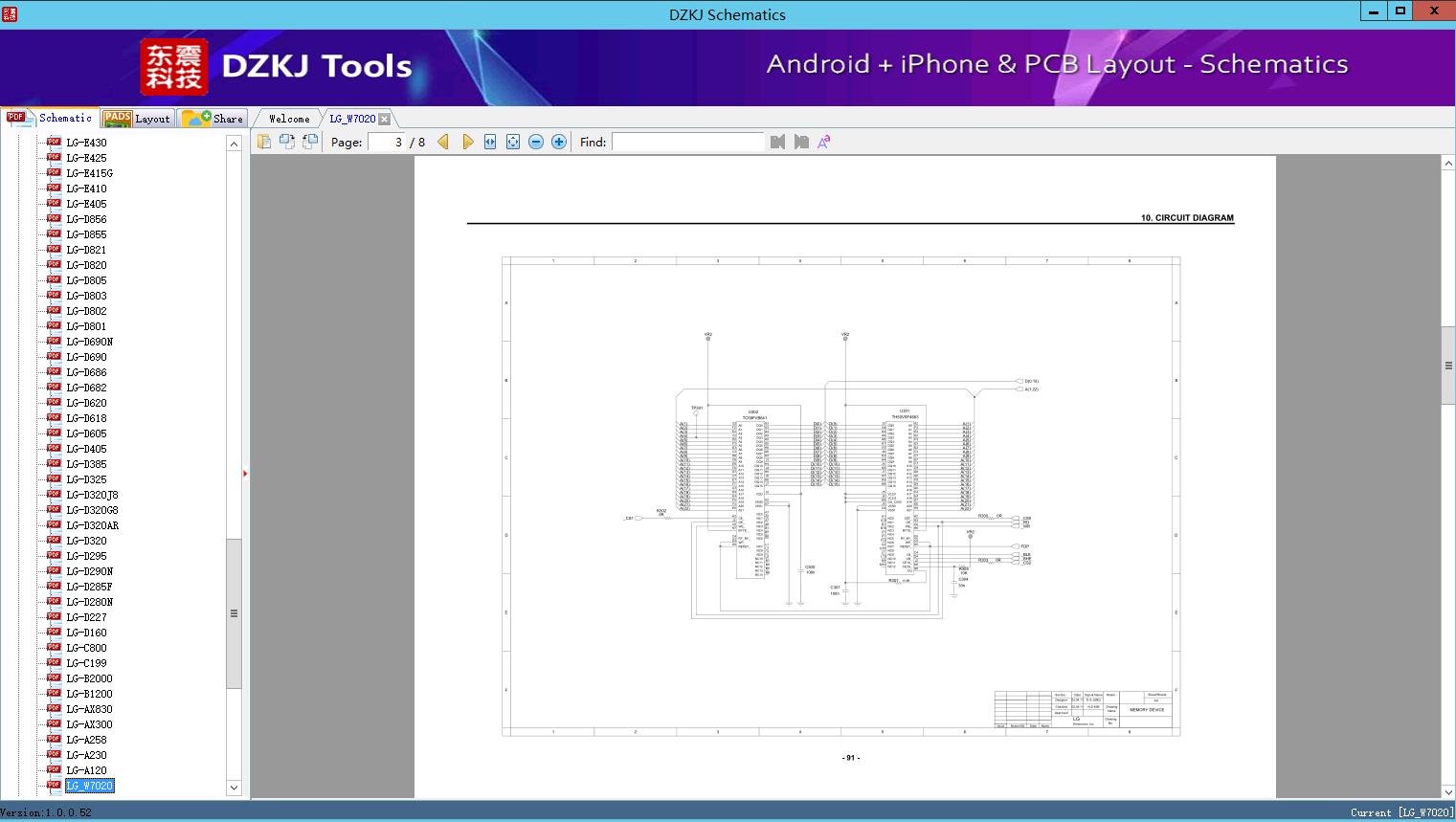The width and height of the screenshot is (1456, 822).
Task: Click the rotate clockwise icon
Action: (310, 142)
